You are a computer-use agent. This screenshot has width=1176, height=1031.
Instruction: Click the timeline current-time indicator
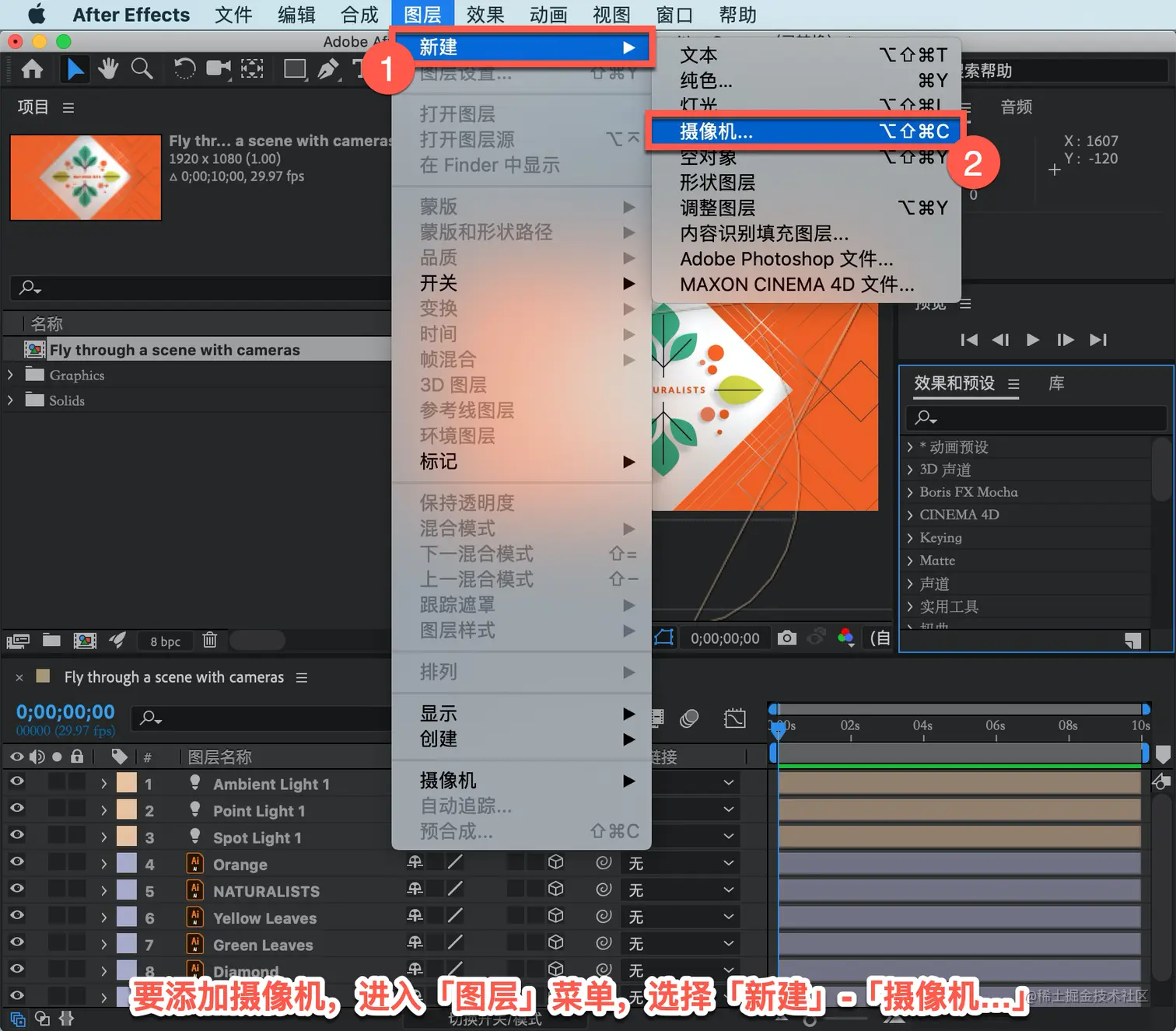[778, 730]
